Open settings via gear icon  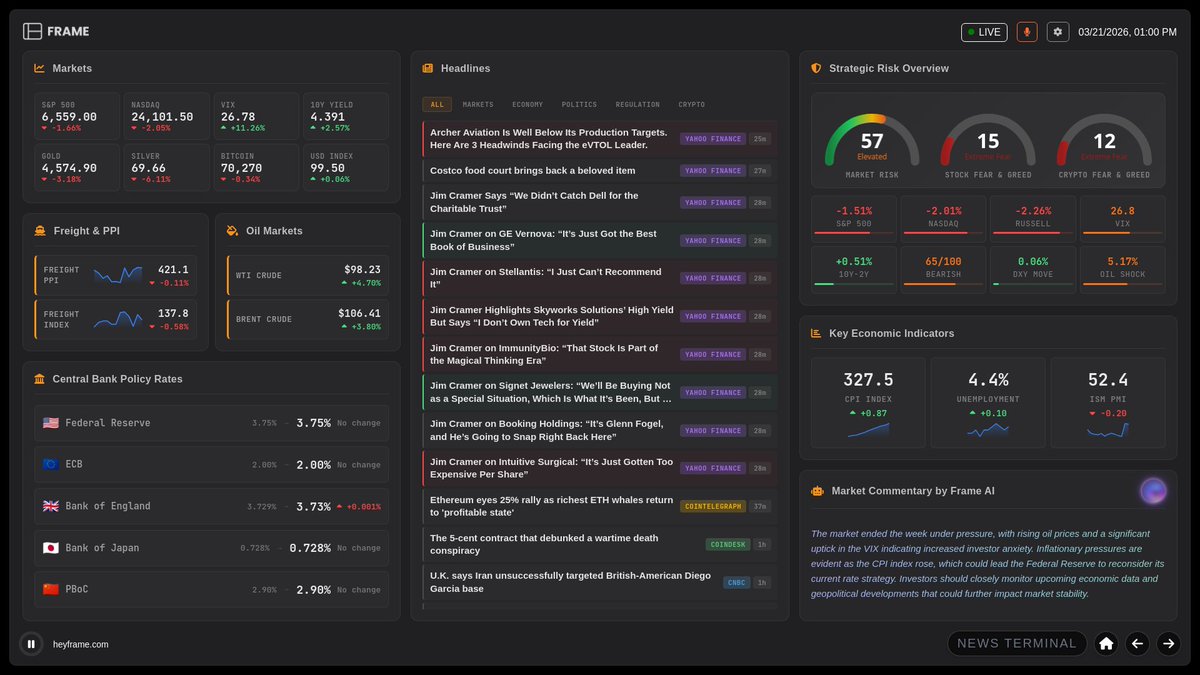coord(1058,32)
